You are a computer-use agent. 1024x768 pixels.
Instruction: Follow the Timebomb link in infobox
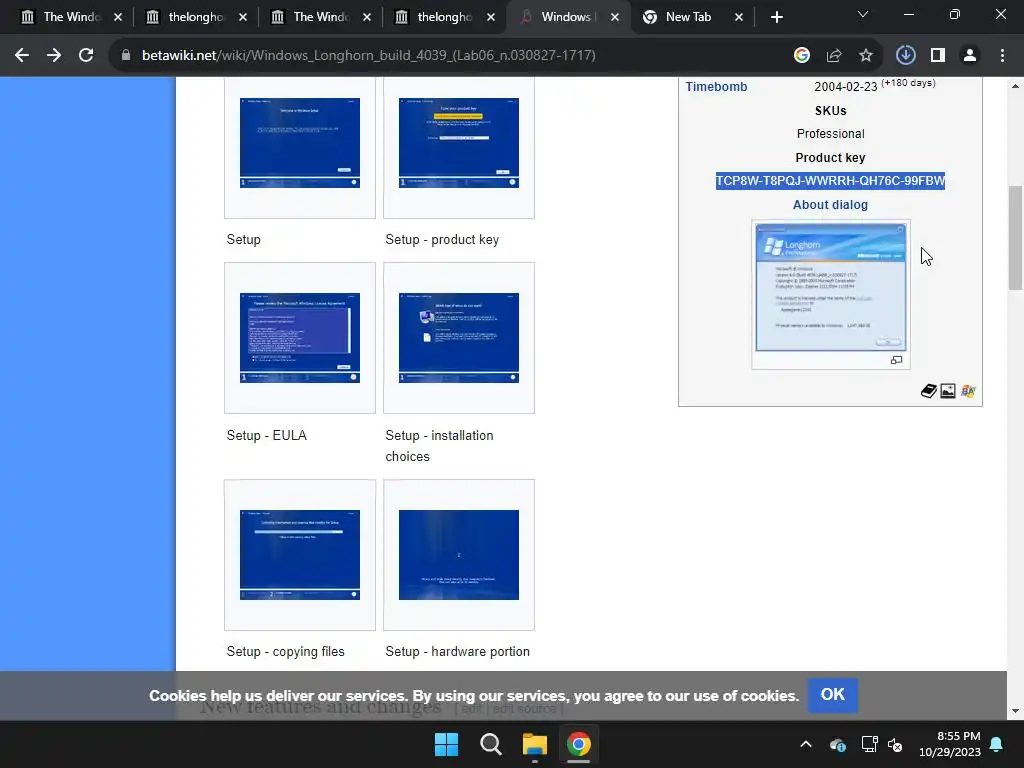[x=716, y=87]
